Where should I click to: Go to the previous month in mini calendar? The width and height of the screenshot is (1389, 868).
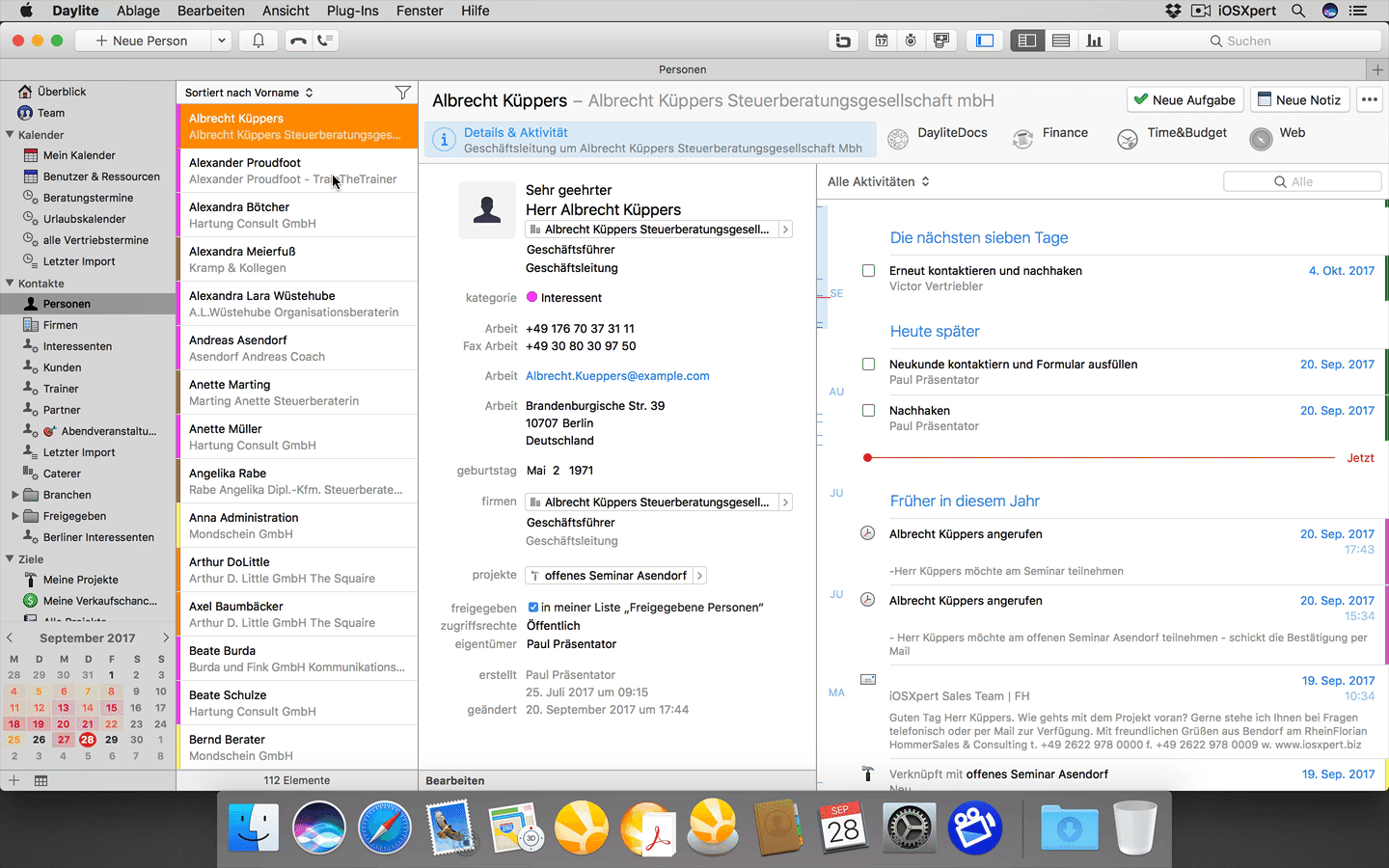10,637
